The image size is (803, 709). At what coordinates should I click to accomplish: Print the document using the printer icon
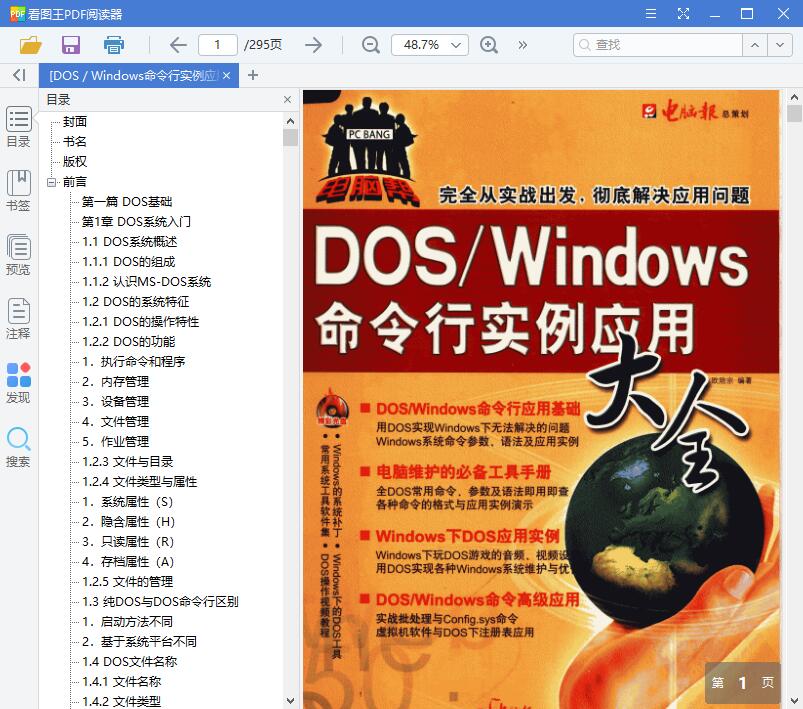click(x=114, y=45)
